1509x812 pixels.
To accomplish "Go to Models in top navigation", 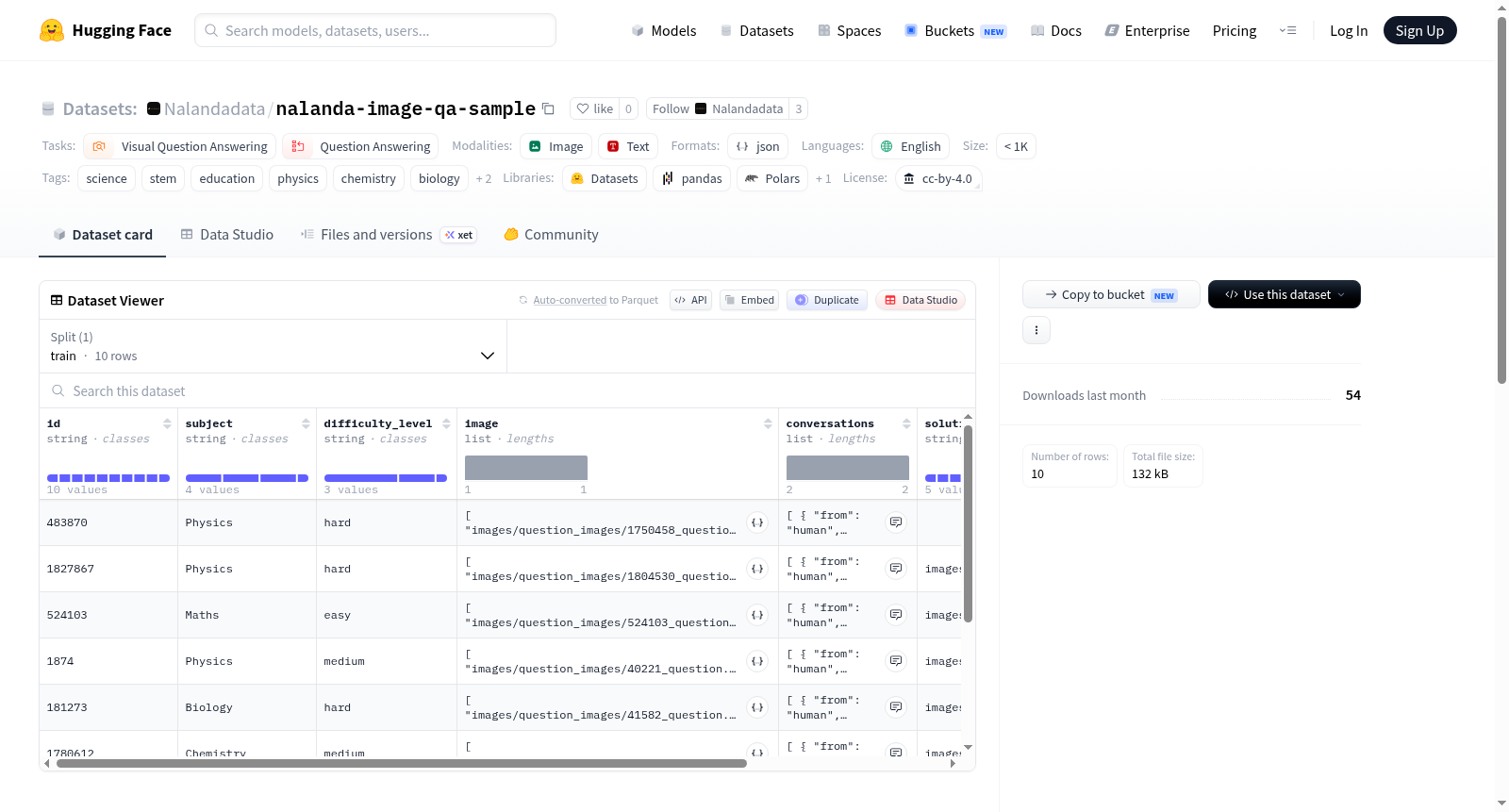I will click(664, 31).
